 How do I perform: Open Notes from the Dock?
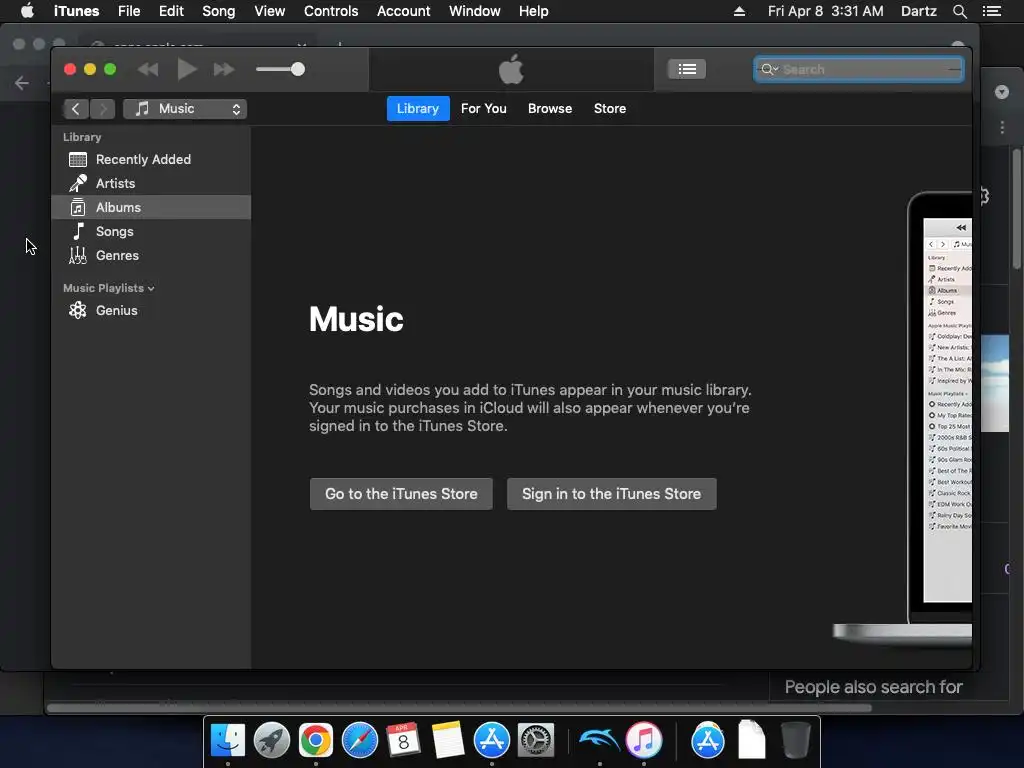click(x=447, y=740)
